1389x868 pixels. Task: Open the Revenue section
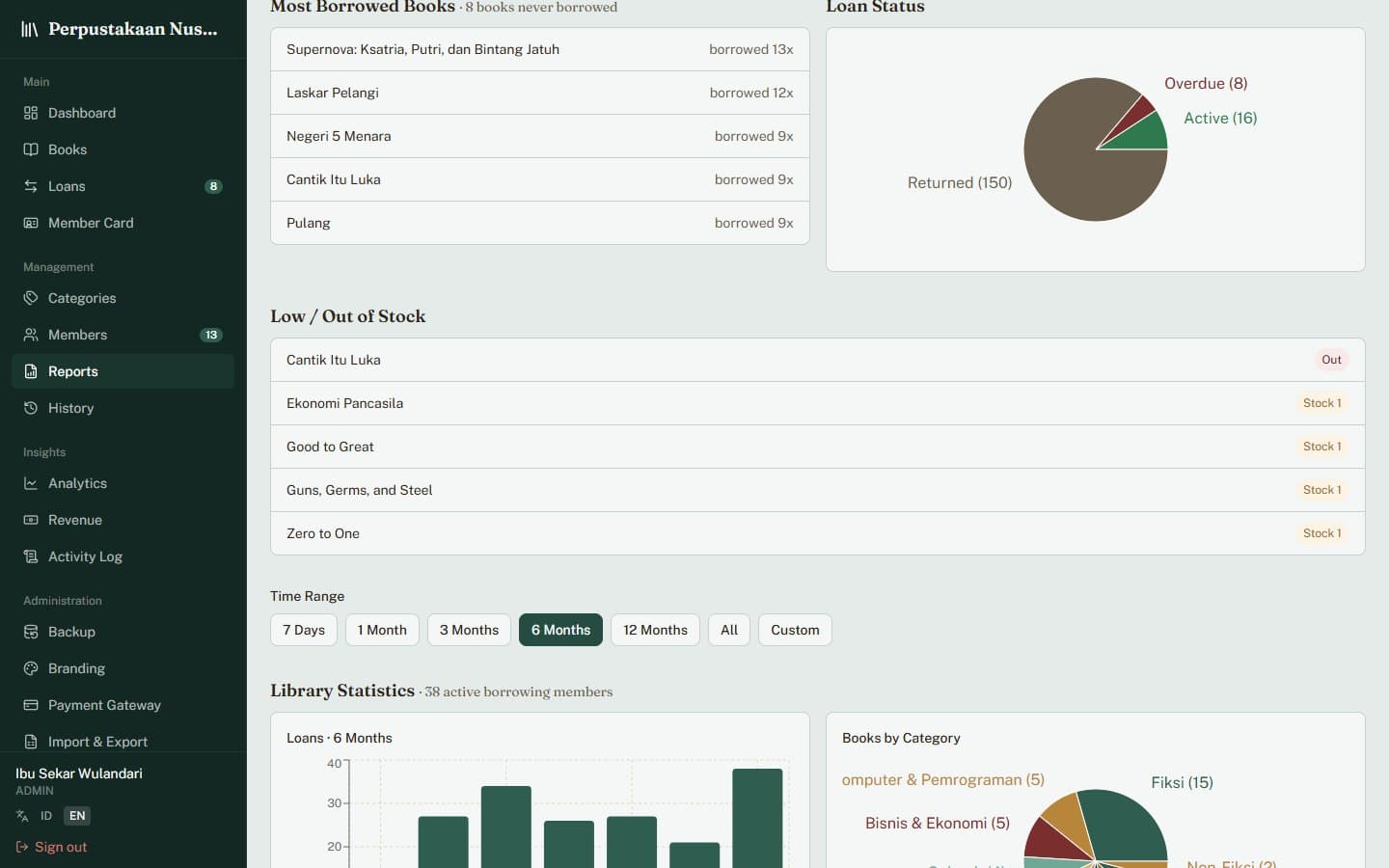click(x=123, y=520)
